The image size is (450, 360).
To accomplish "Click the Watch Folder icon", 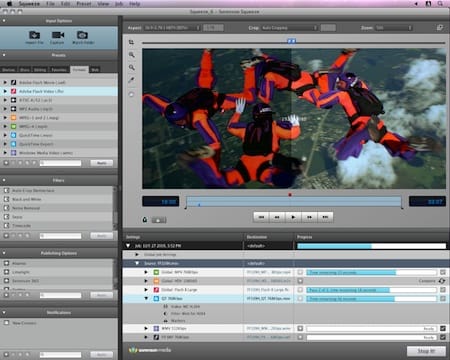I will 82,35.
